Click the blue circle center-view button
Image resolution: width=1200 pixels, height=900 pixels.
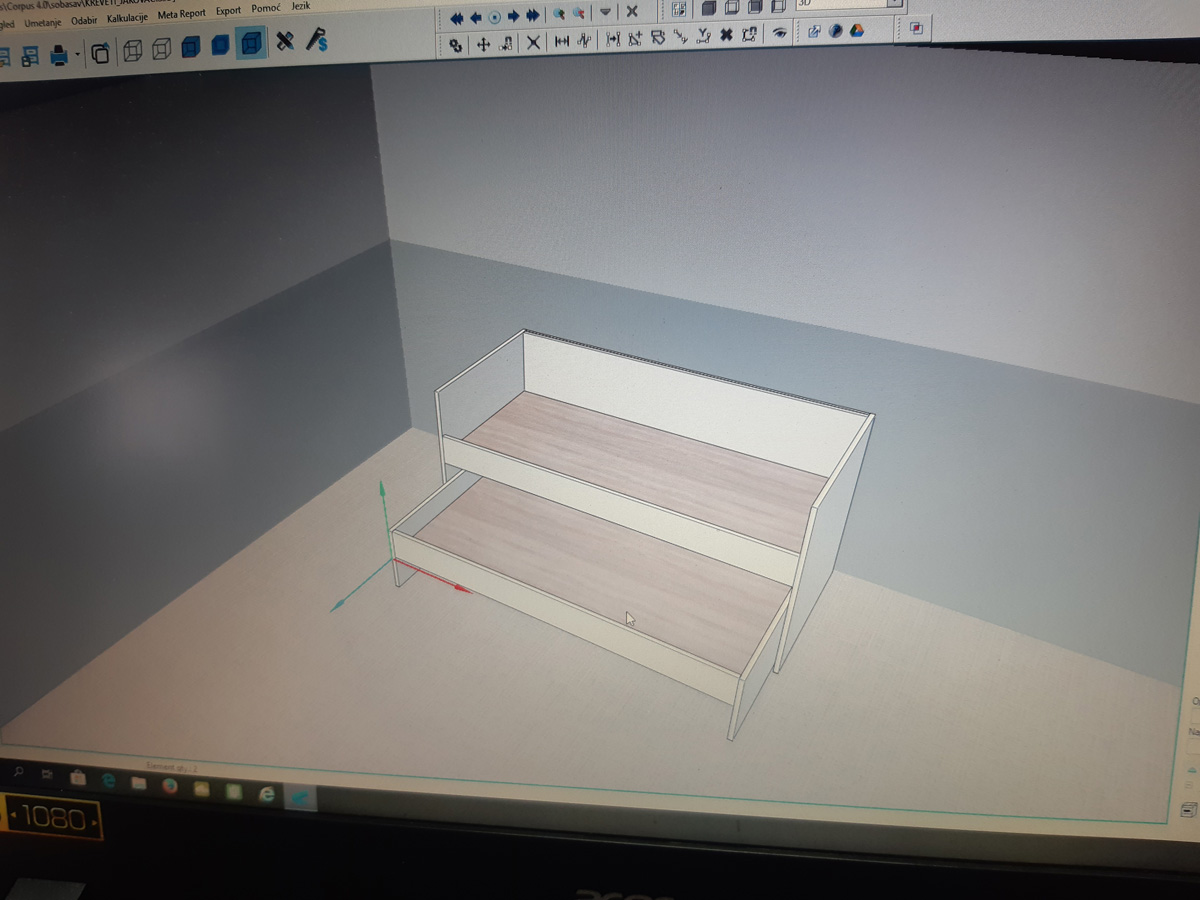pos(494,17)
